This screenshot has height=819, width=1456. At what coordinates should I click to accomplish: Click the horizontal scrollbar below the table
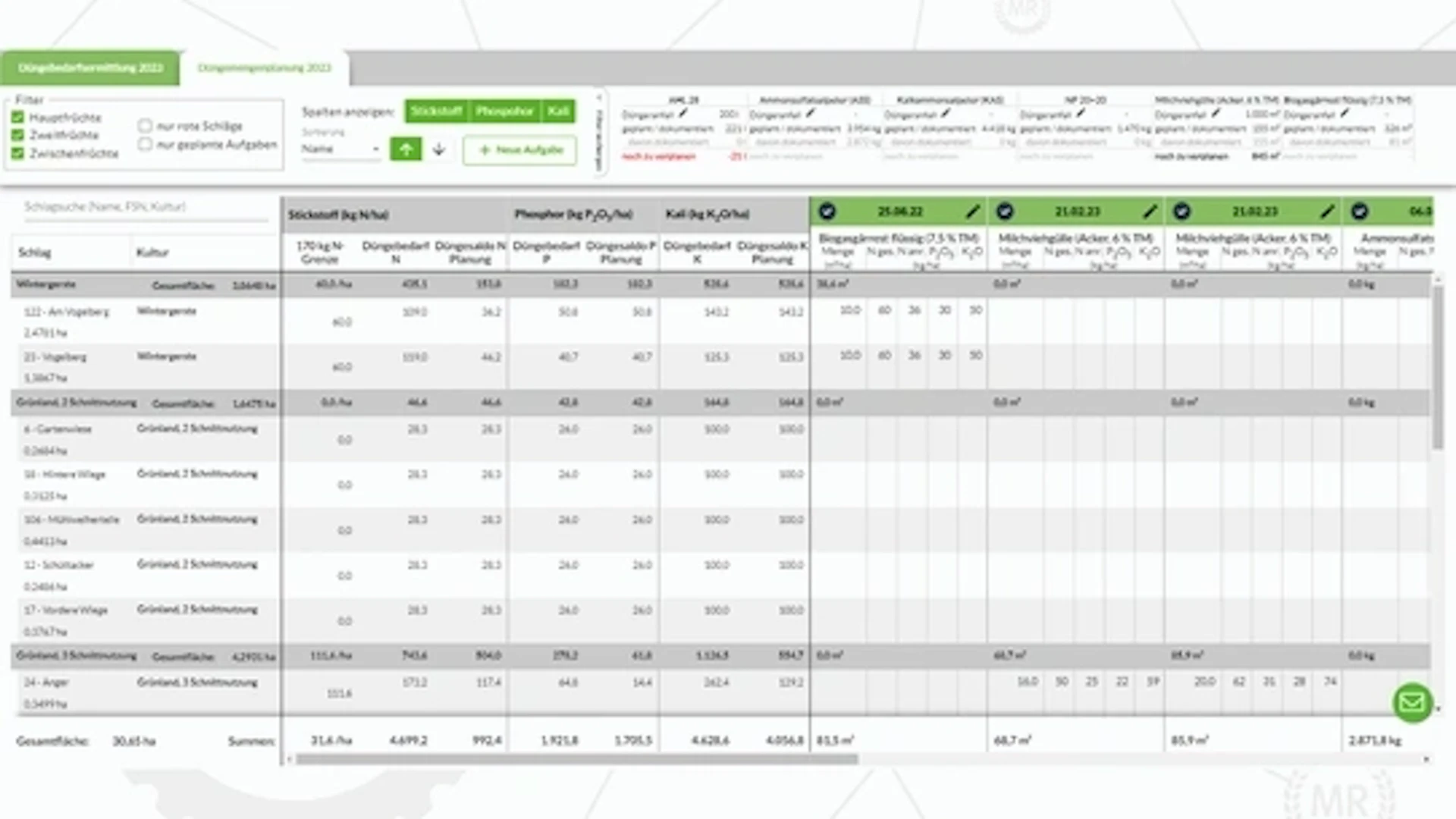tap(577, 759)
